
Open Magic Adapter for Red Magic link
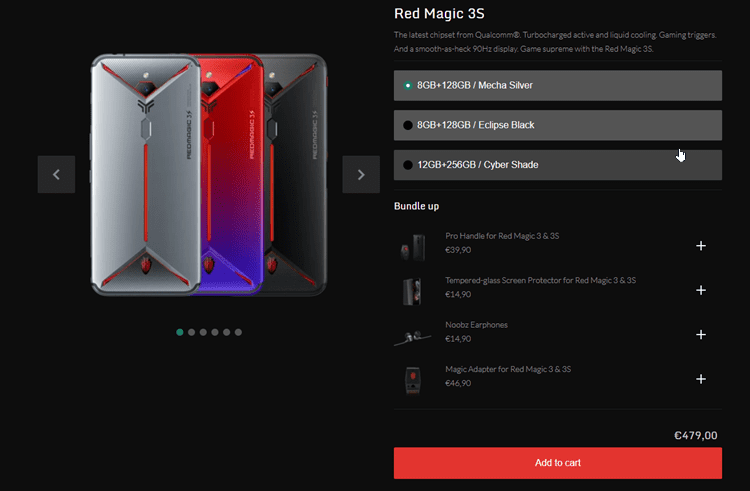pyautogui.click(x=508, y=369)
